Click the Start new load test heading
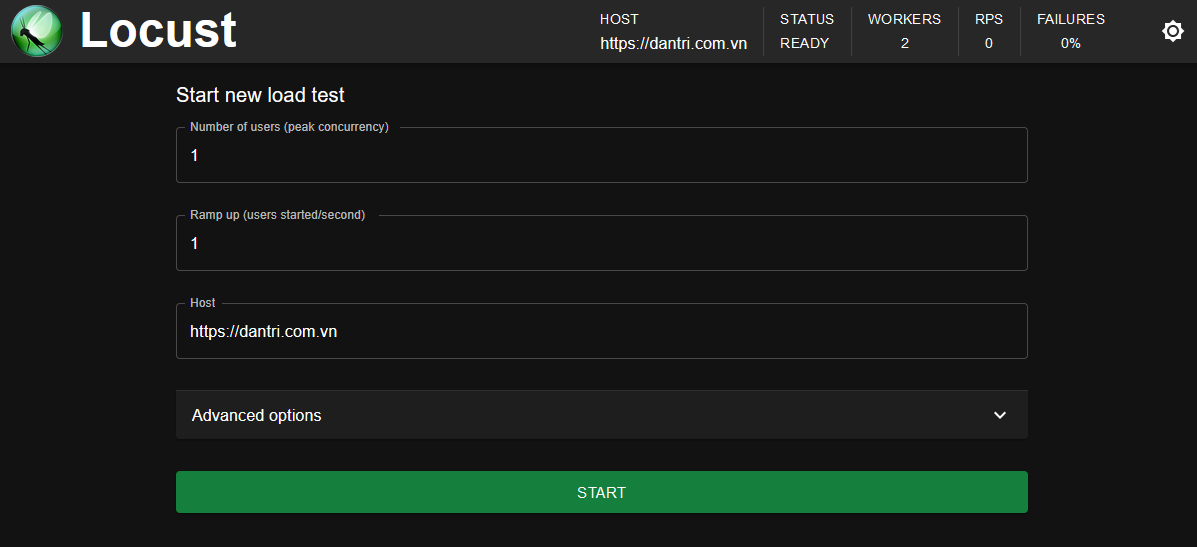The height and width of the screenshot is (547, 1197). coord(260,95)
